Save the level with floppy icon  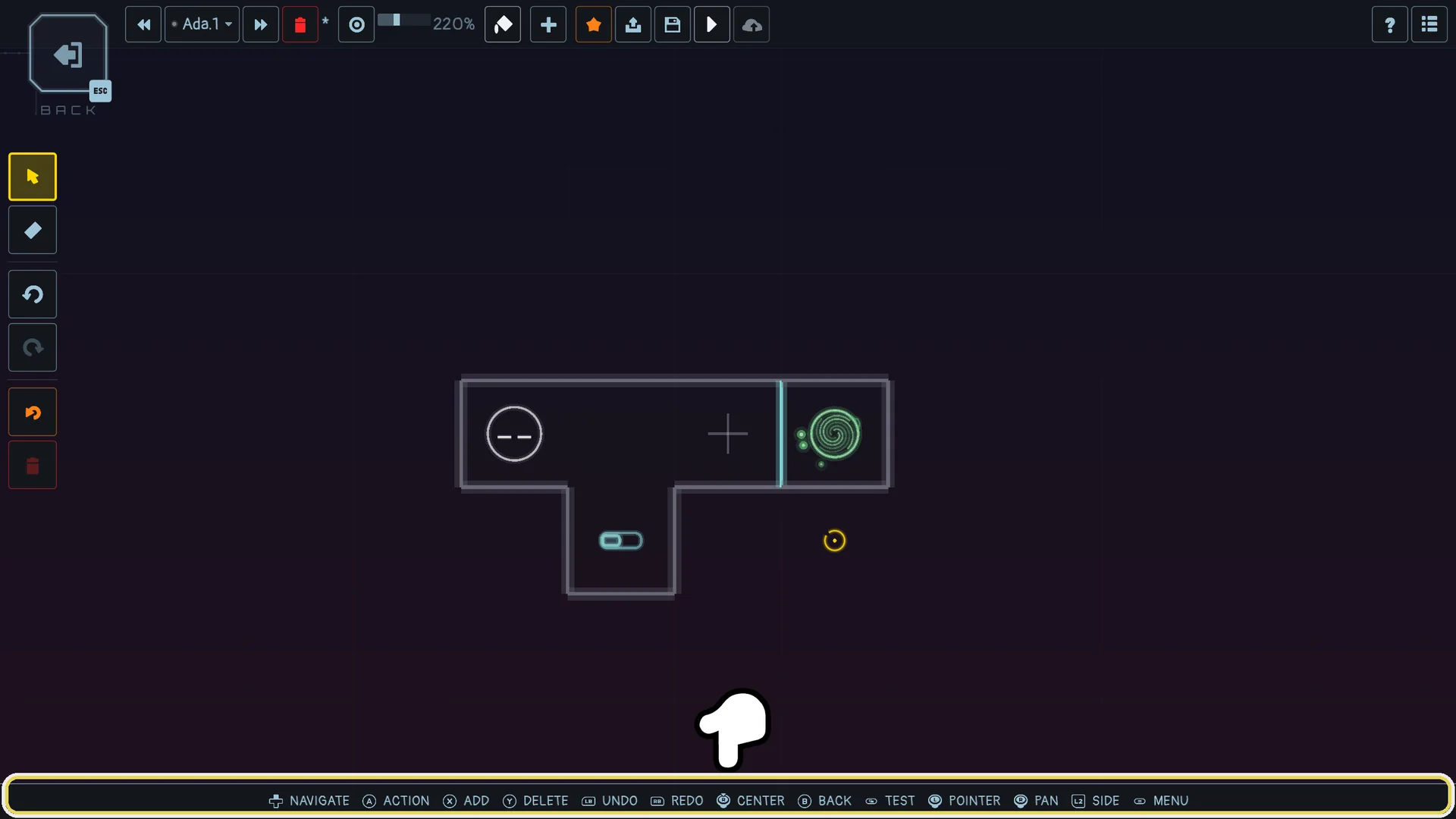[673, 25]
